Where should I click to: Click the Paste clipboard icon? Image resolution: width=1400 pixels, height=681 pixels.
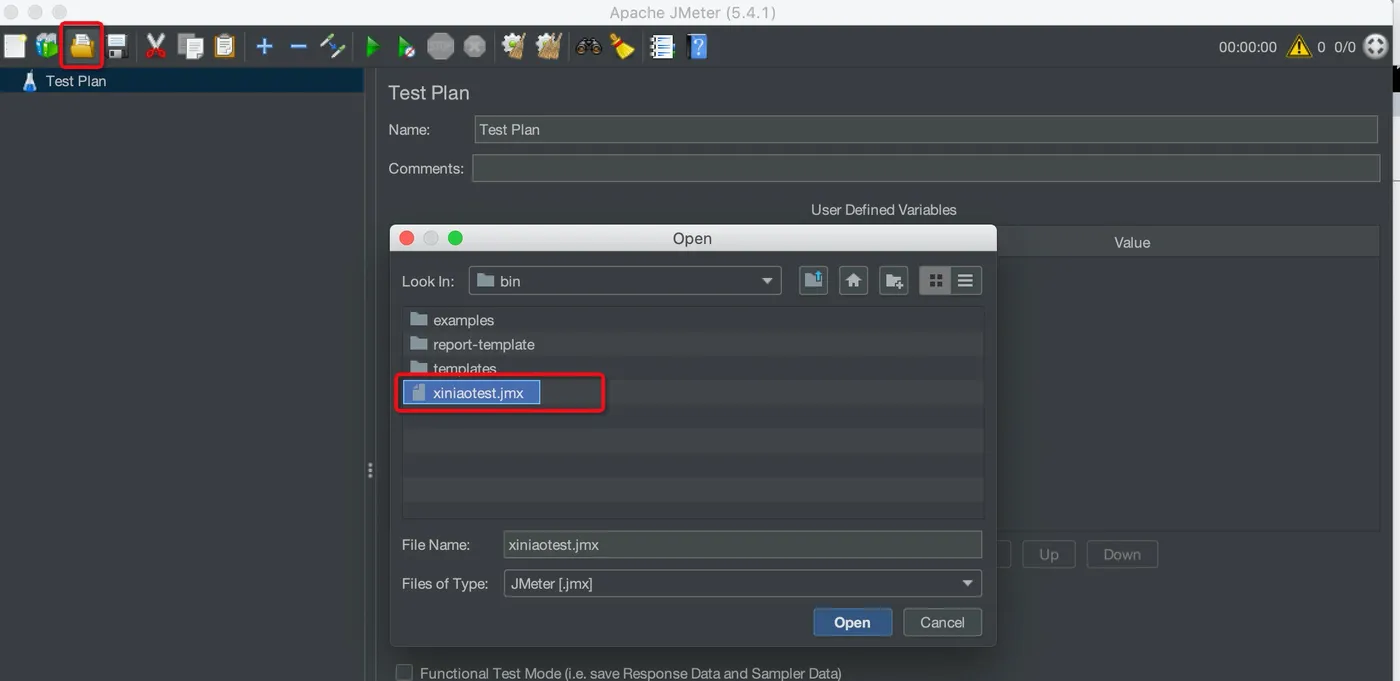[224, 46]
